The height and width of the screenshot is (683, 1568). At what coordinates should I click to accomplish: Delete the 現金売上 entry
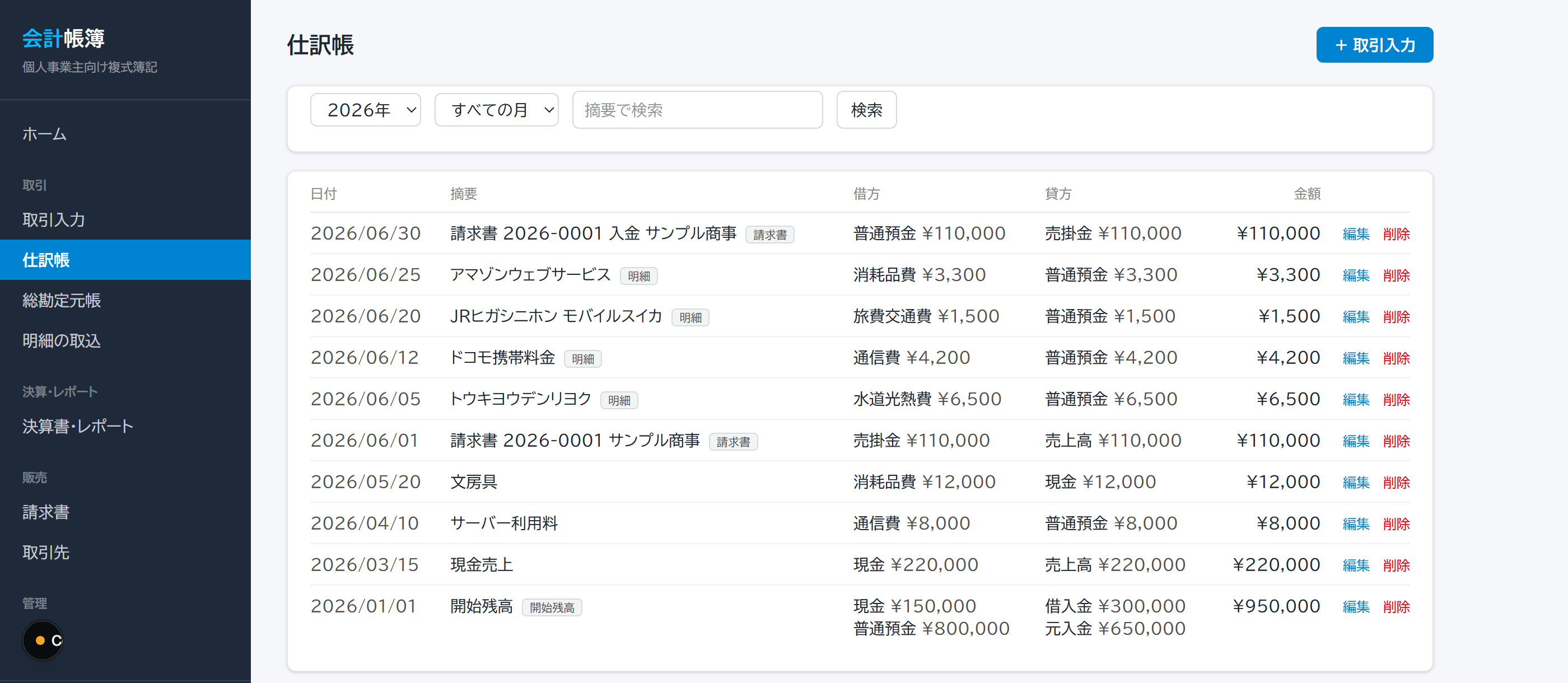coord(1396,565)
